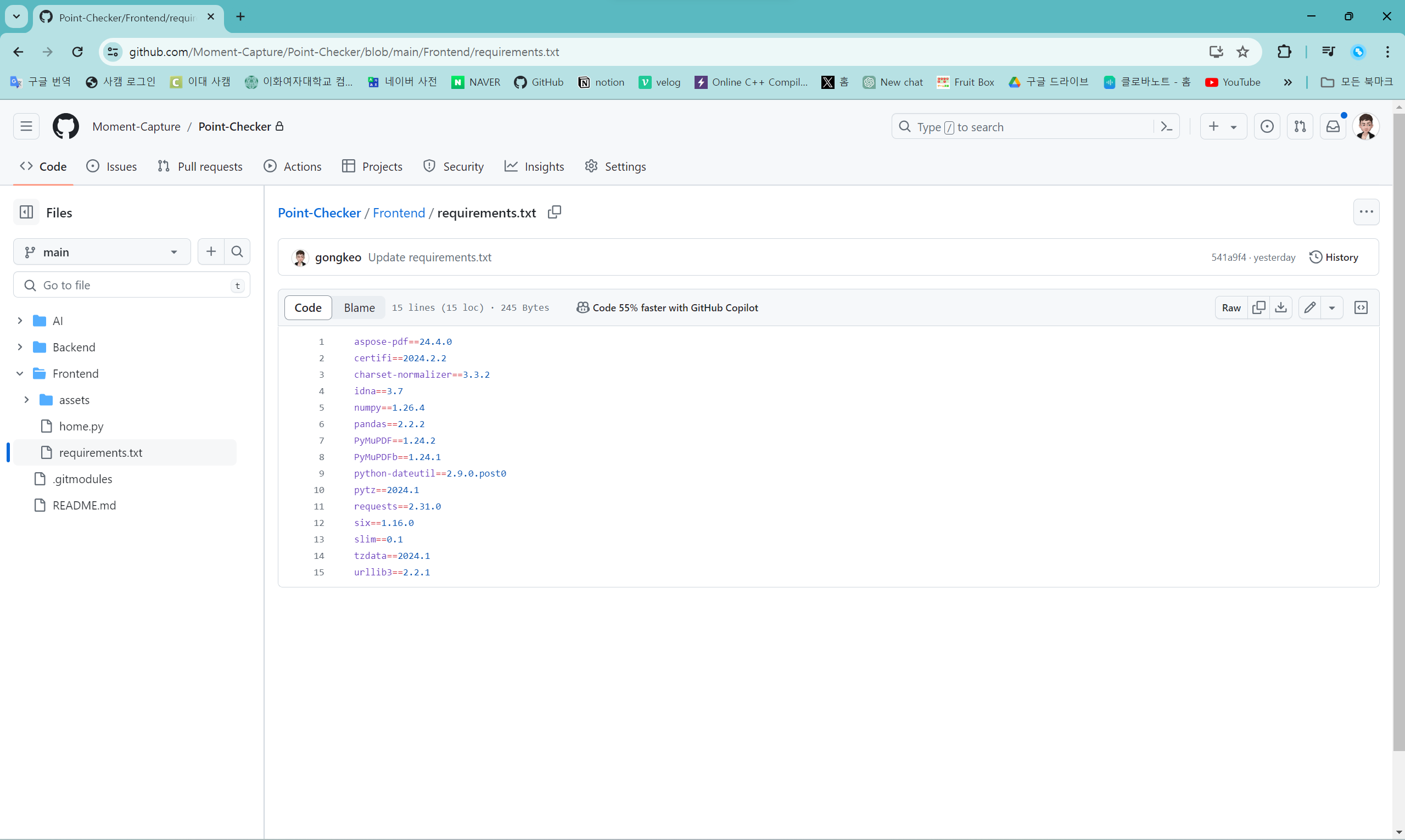
Task: Open edit options dropdown arrow
Action: tap(1332, 307)
